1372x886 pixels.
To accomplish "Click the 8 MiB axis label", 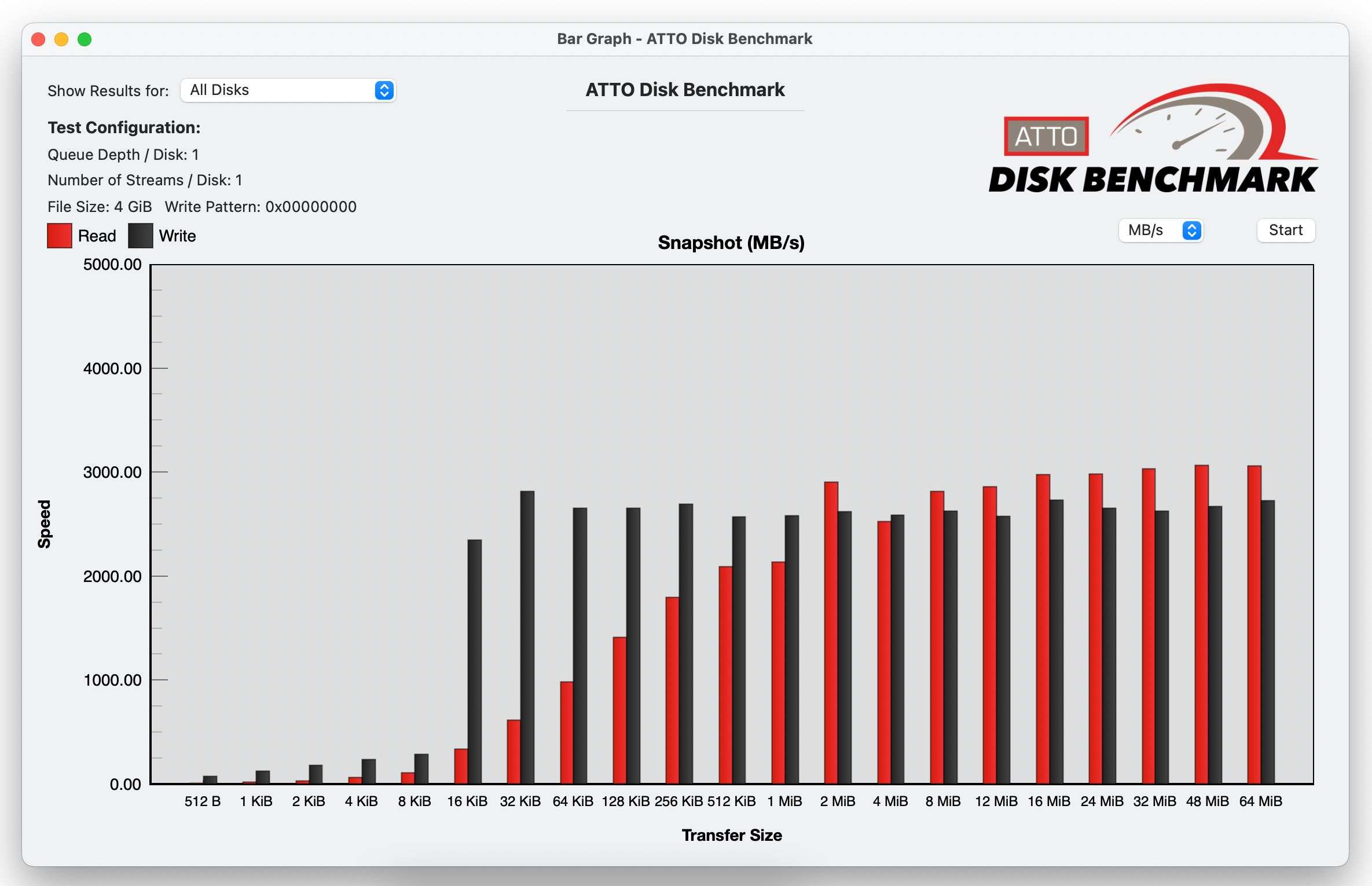I will click(943, 801).
